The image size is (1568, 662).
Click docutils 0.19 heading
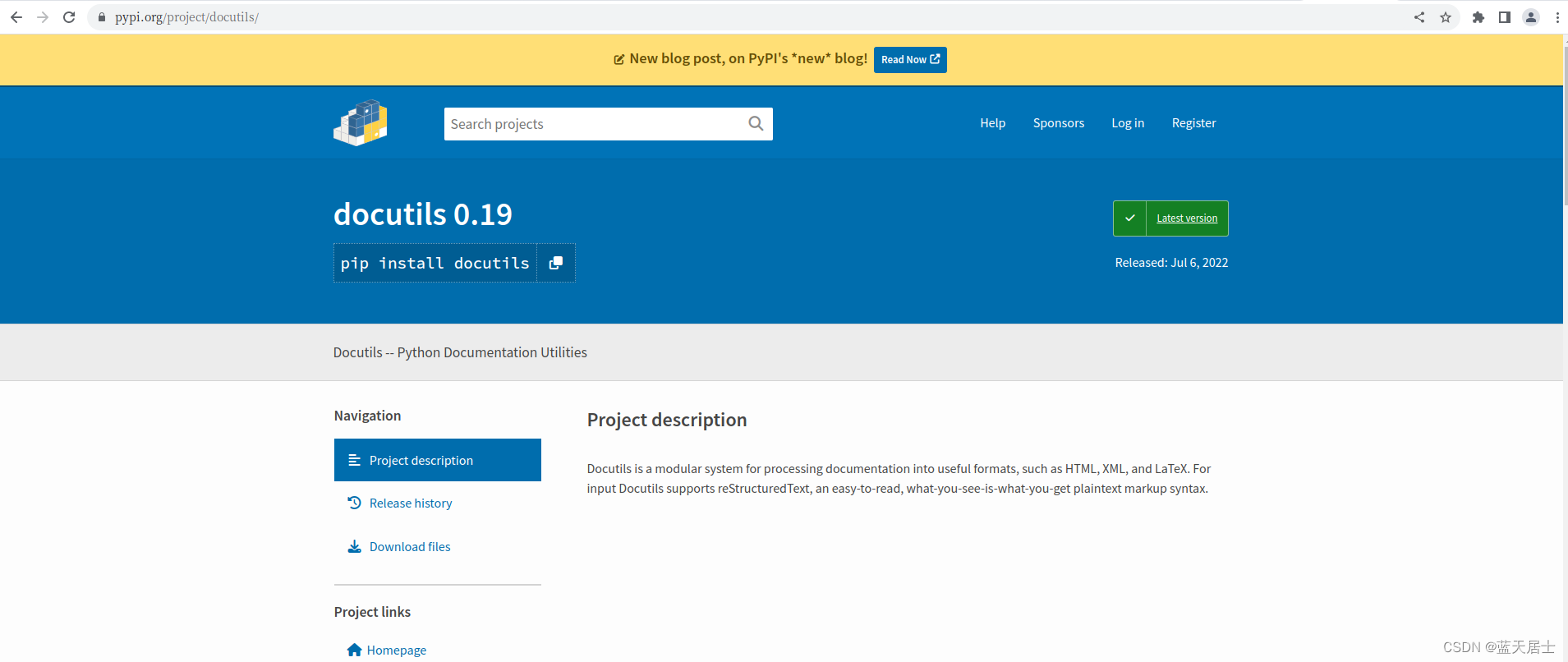pyautogui.click(x=423, y=214)
